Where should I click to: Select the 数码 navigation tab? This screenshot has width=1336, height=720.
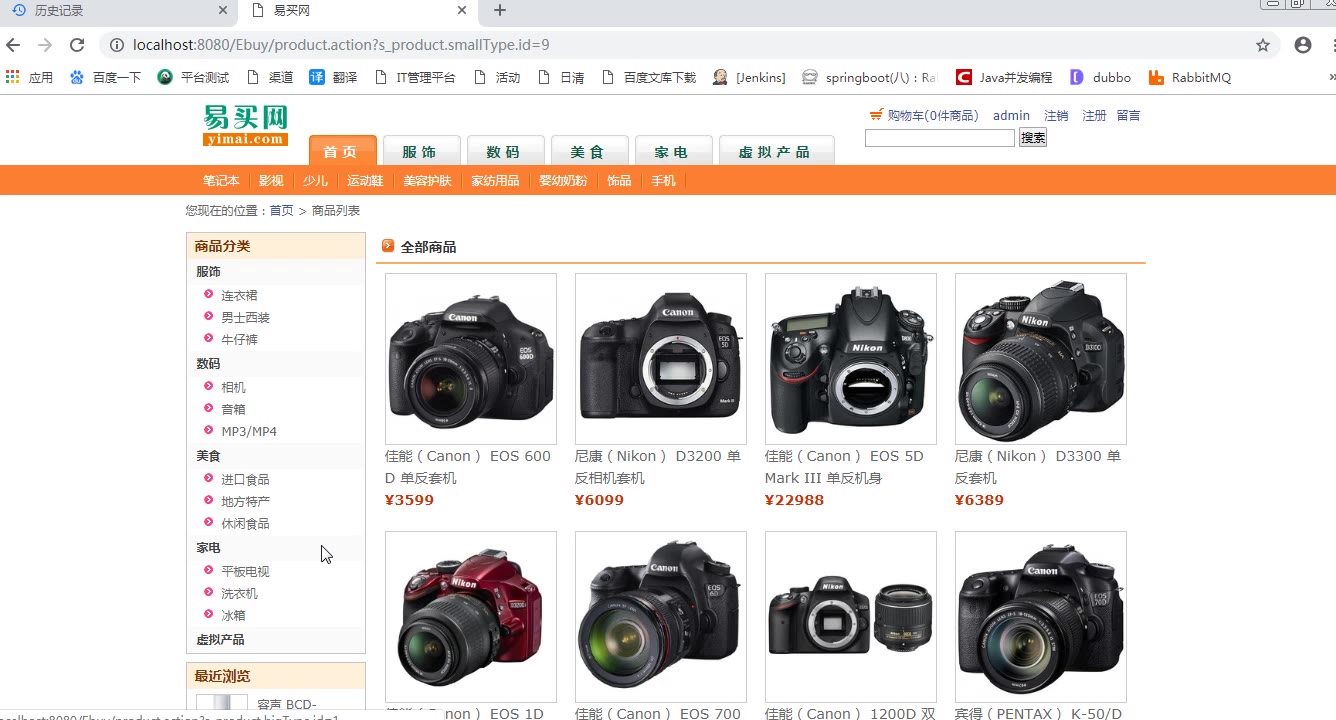tap(504, 150)
